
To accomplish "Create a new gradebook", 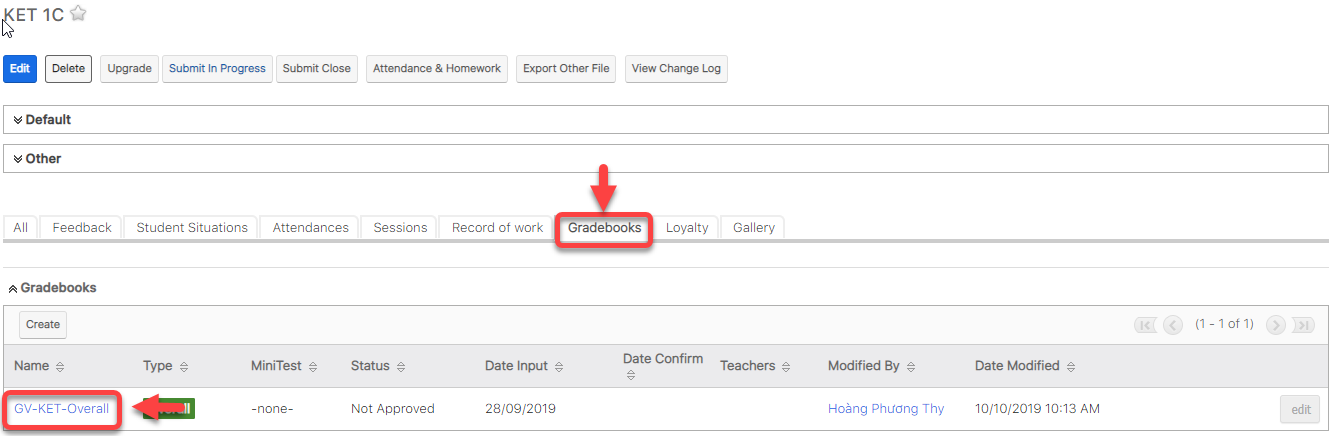I will click(x=43, y=324).
